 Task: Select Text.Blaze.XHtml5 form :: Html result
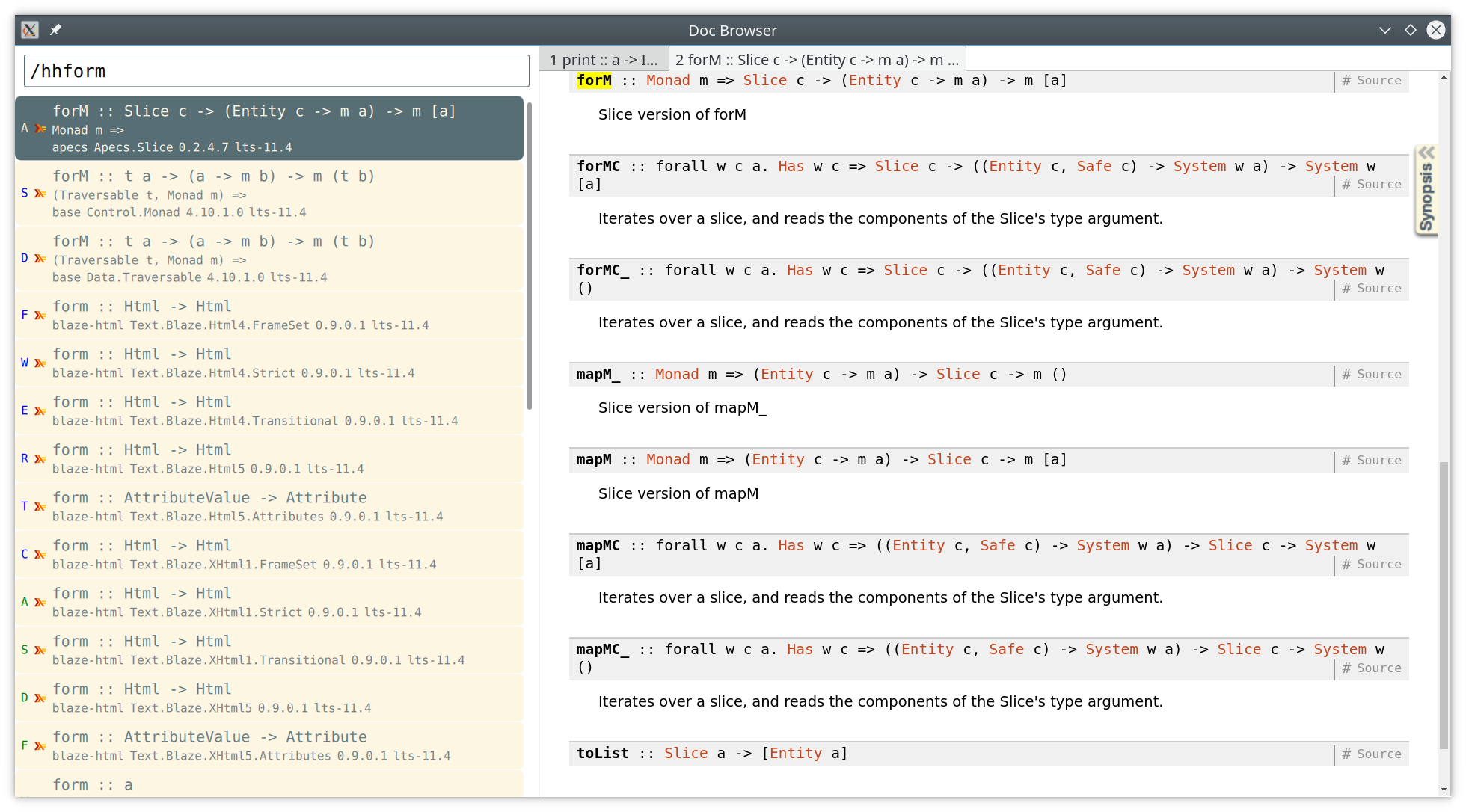269,698
